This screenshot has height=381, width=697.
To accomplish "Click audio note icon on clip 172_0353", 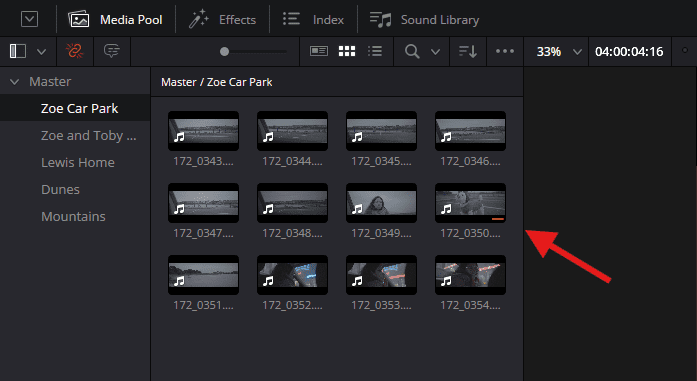I will pos(357,281).
